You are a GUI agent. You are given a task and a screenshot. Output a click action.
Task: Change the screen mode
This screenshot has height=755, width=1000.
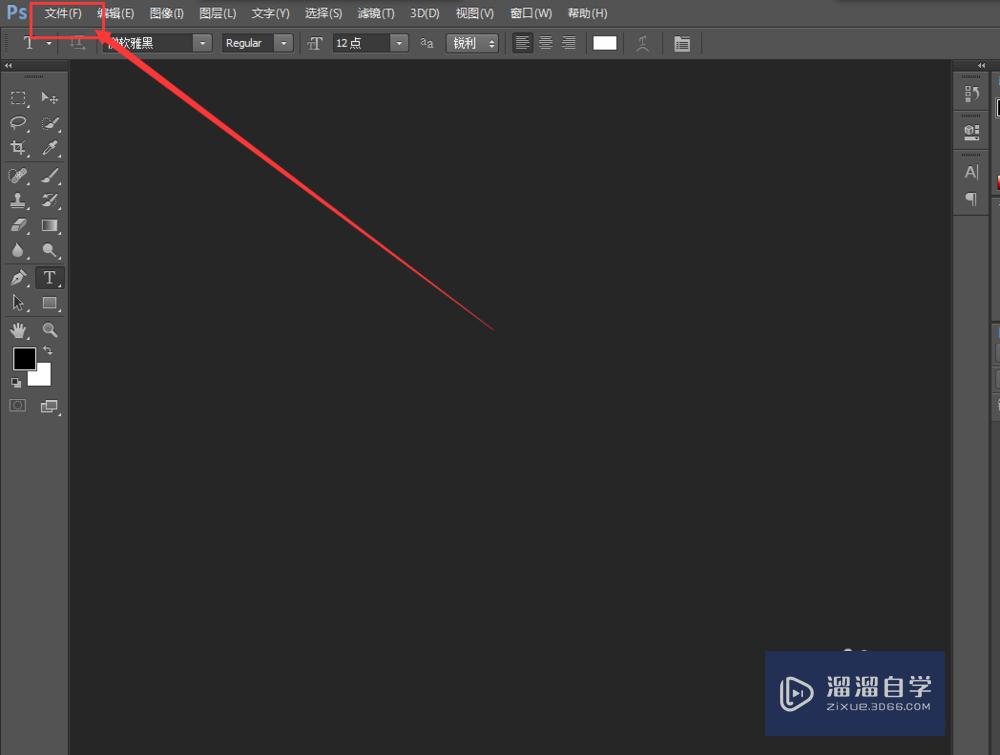click(x=49, y=406)
